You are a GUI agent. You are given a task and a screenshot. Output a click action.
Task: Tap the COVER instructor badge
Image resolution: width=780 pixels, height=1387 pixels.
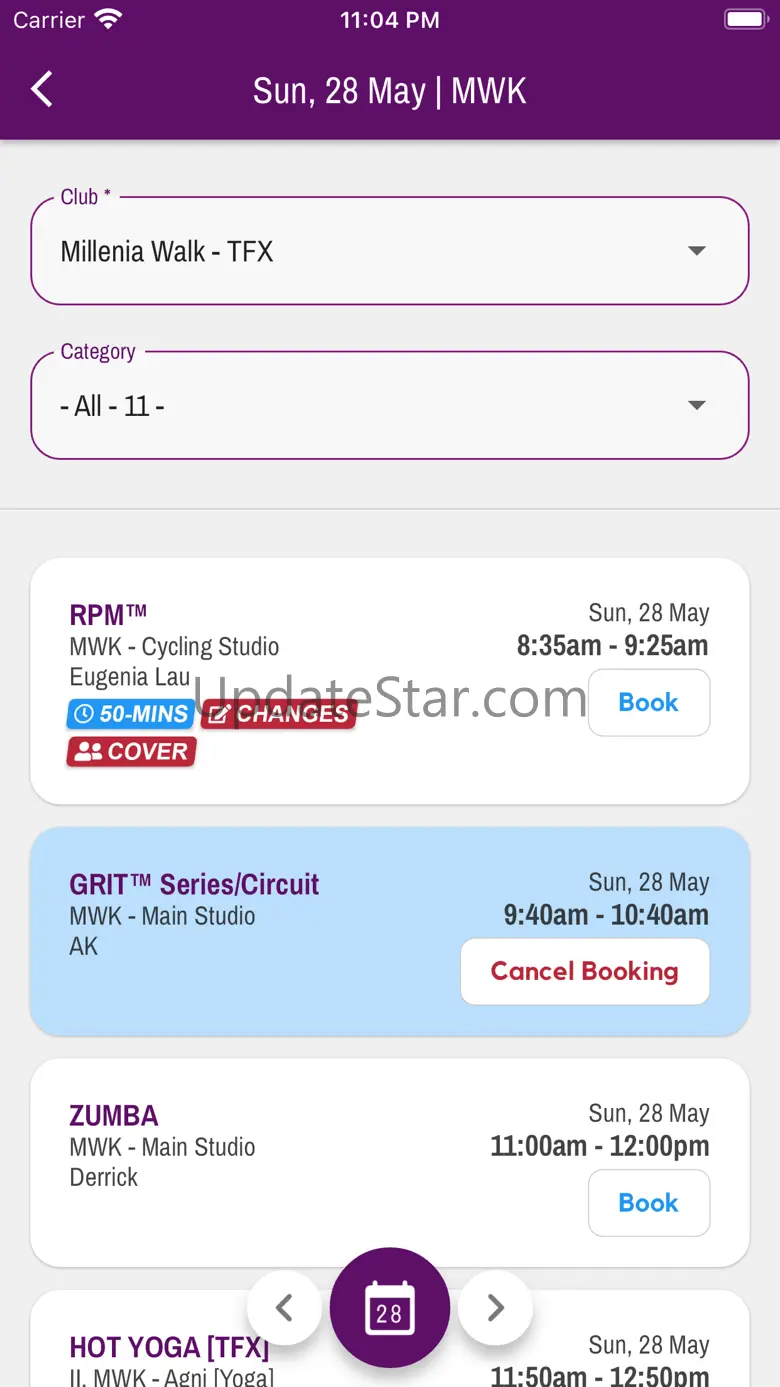[x=131, y=752]
